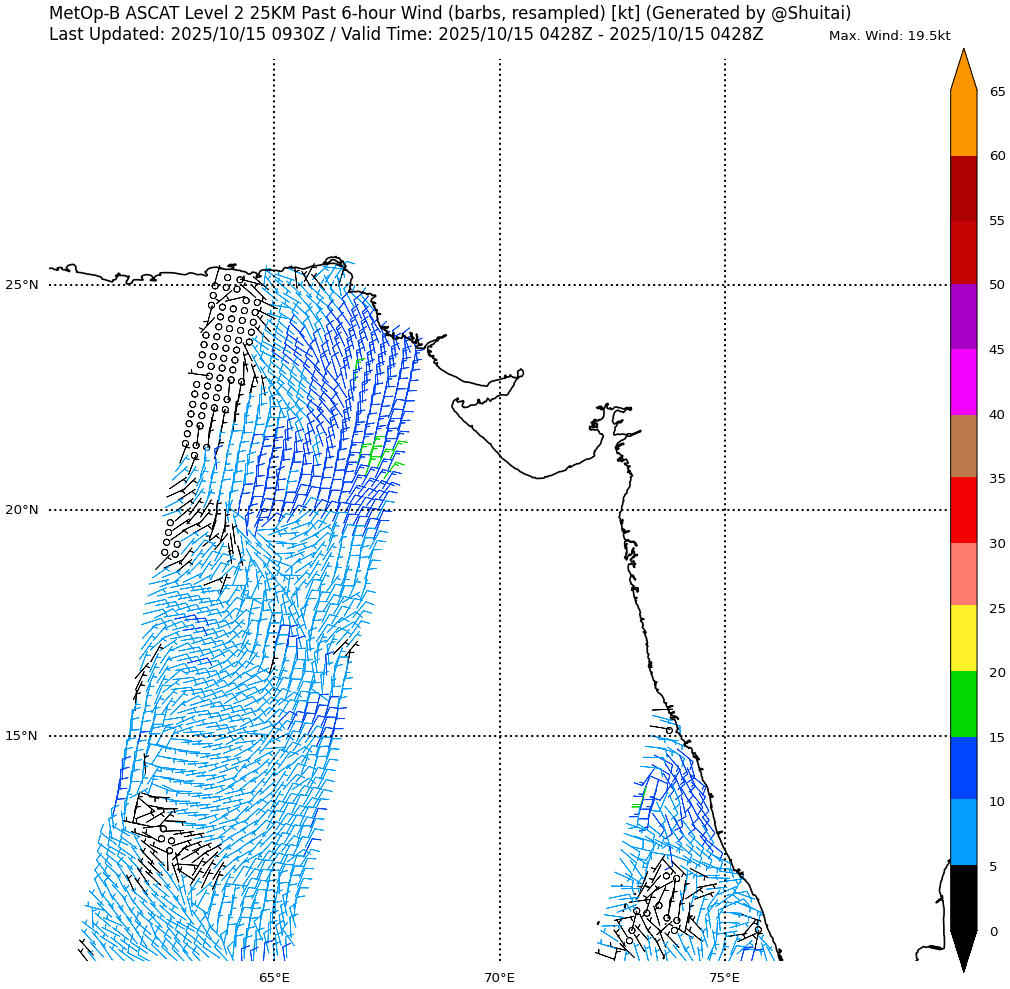The height and width of the screenshot is (989, 1010).
Task: Click the colorbar tick label 50
Action: pos(997,285)
